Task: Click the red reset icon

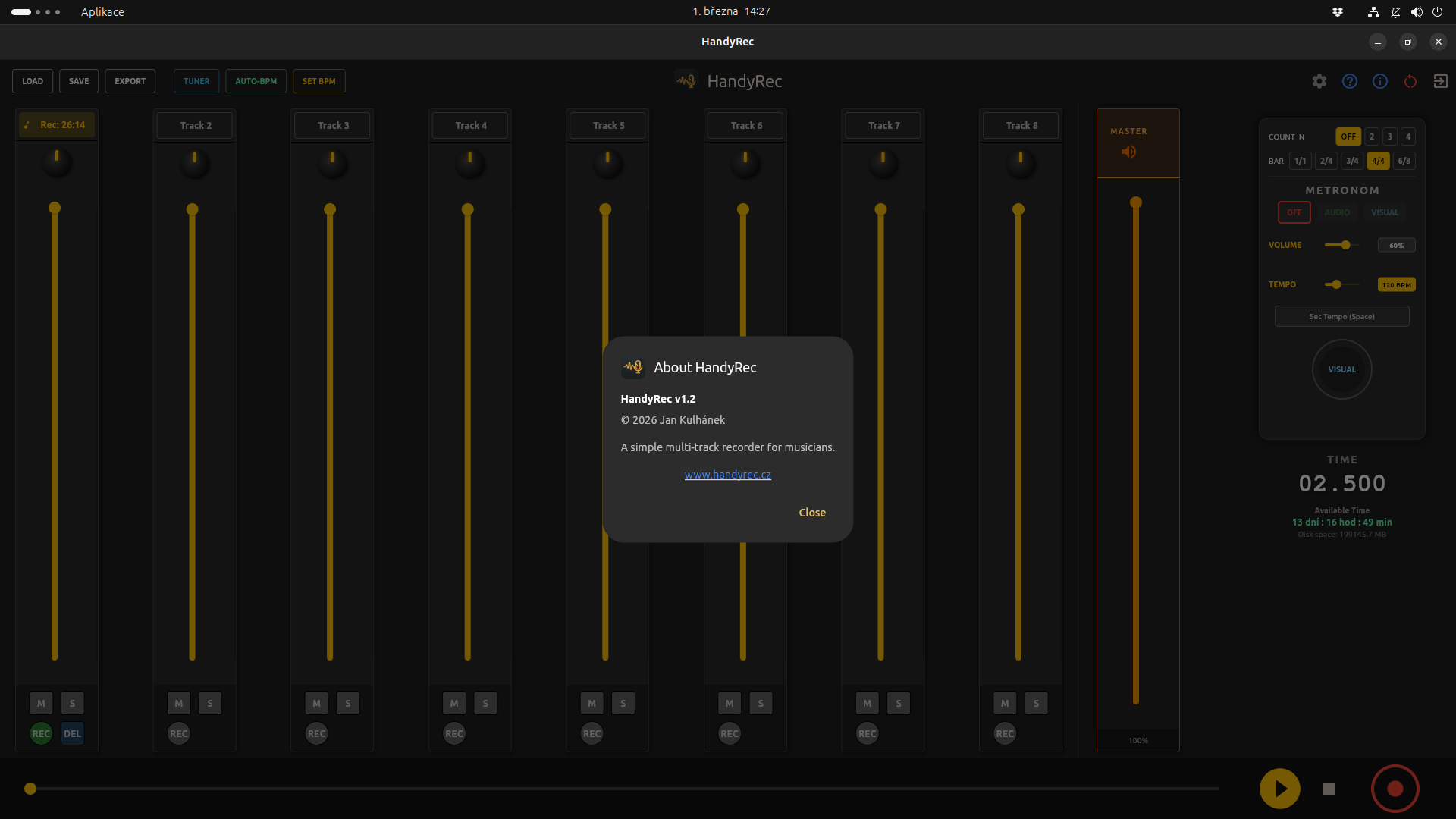Action: (x=1410, y=81)
